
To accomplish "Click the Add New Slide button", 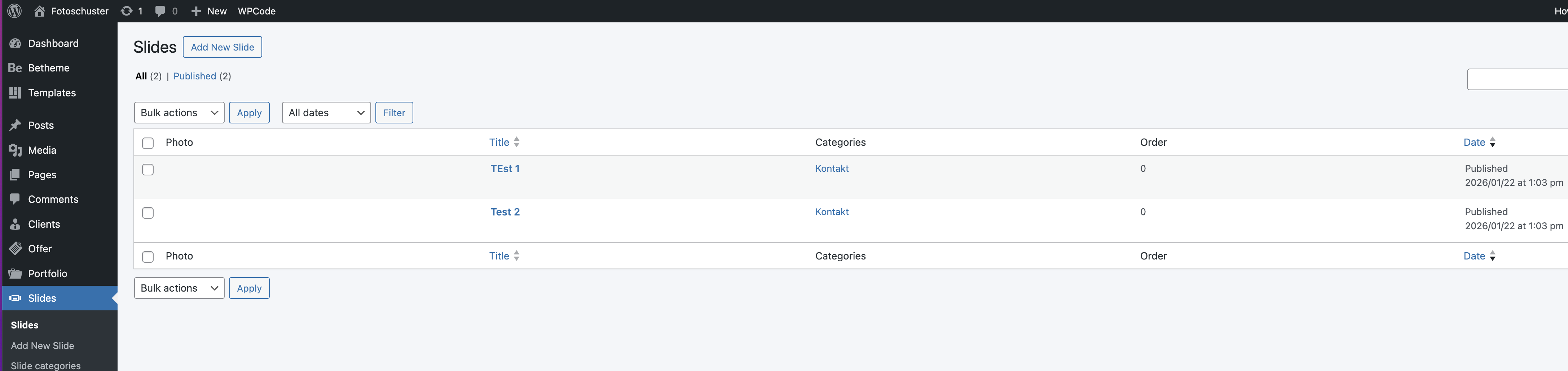I will point(222,47).
